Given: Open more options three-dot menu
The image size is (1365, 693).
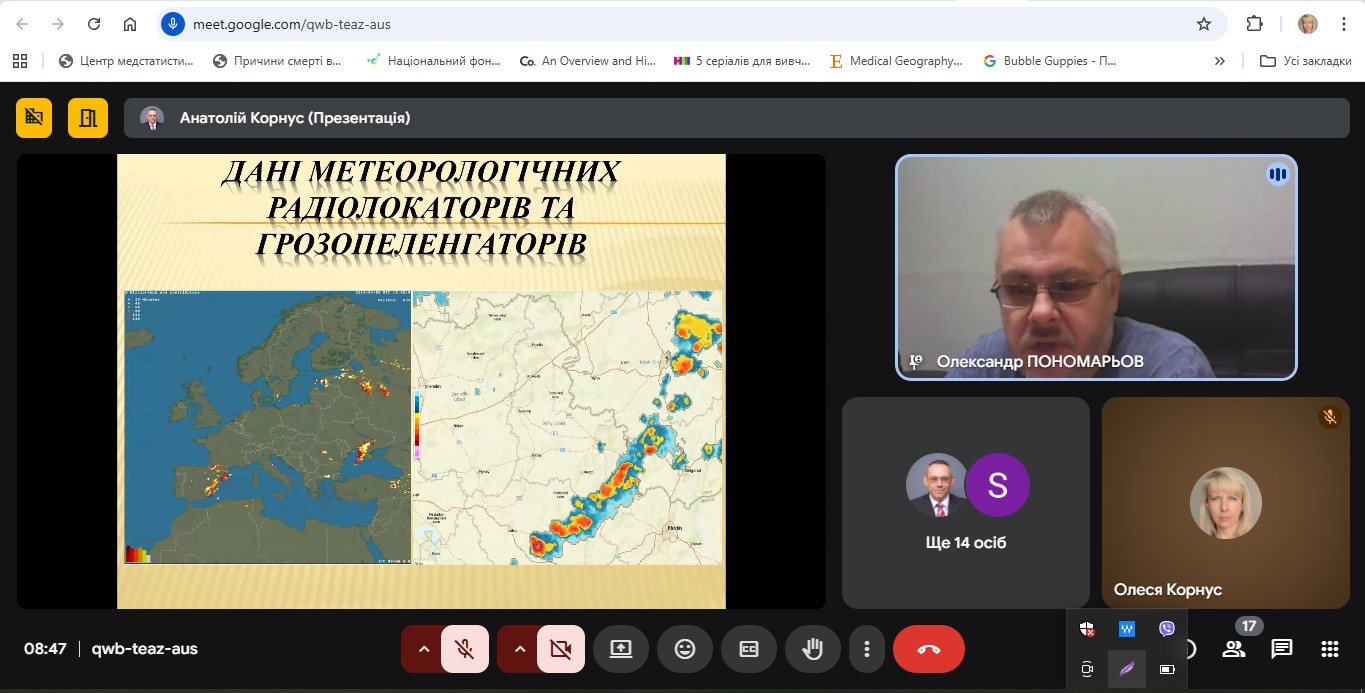Looking at the screenshot, I should [x=867, y=649].
